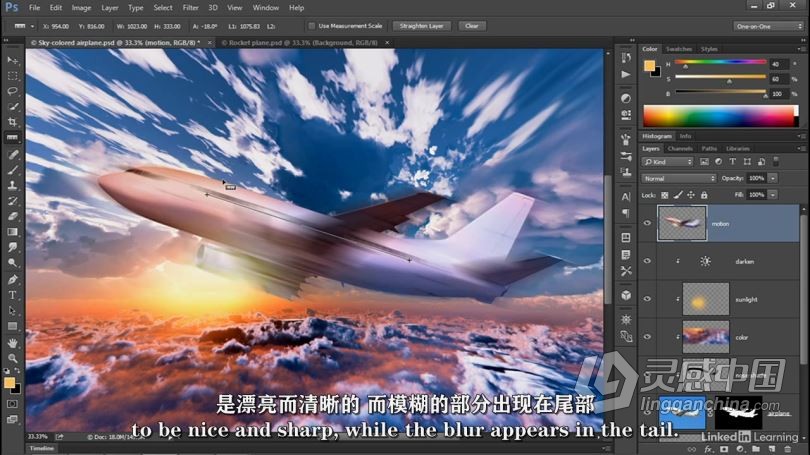Open the Character panel icon
The height and width of the screenshot is (455, 810).
point(626,197)
